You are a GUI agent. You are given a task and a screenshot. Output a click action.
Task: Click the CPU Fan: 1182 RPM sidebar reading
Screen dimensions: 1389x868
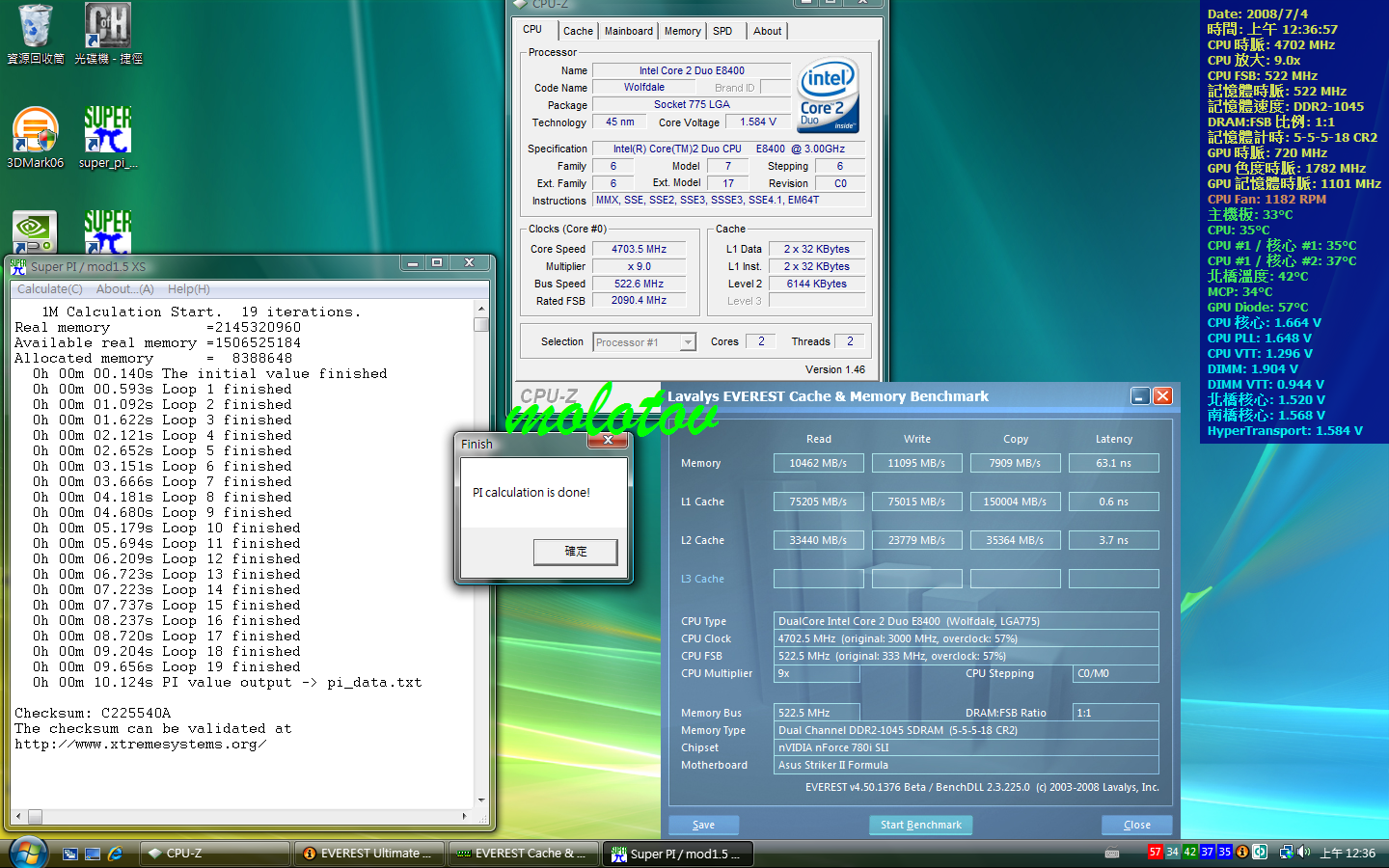click(1266, 200)
